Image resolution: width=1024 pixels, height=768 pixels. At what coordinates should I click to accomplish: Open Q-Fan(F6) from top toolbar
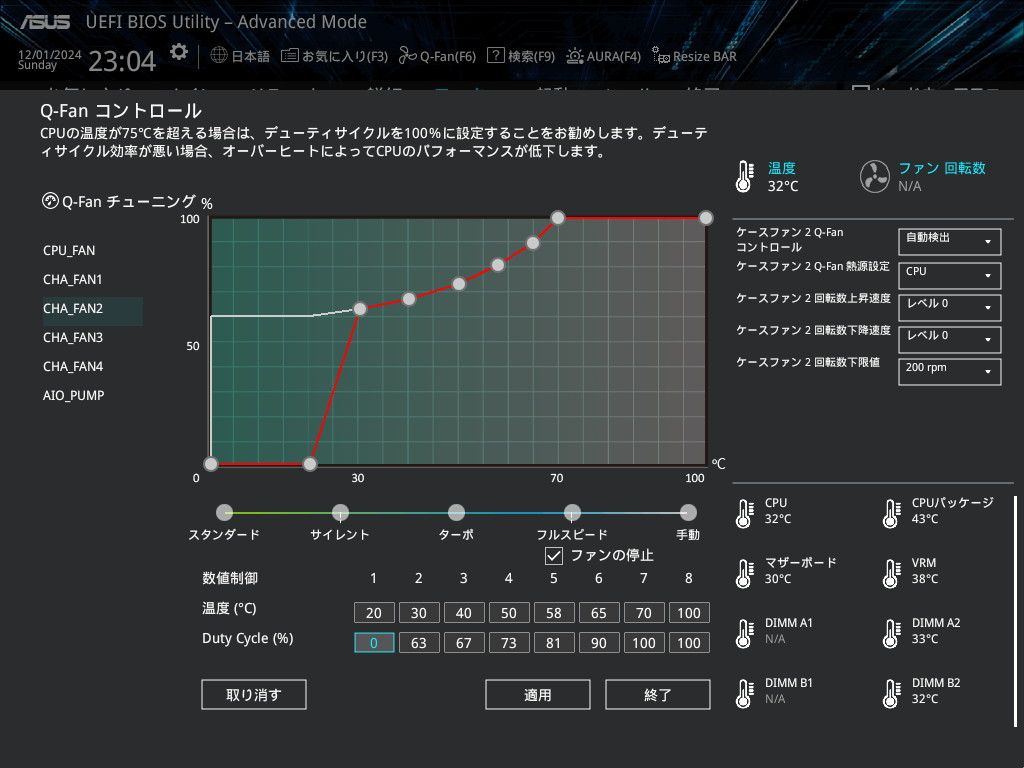437,56
